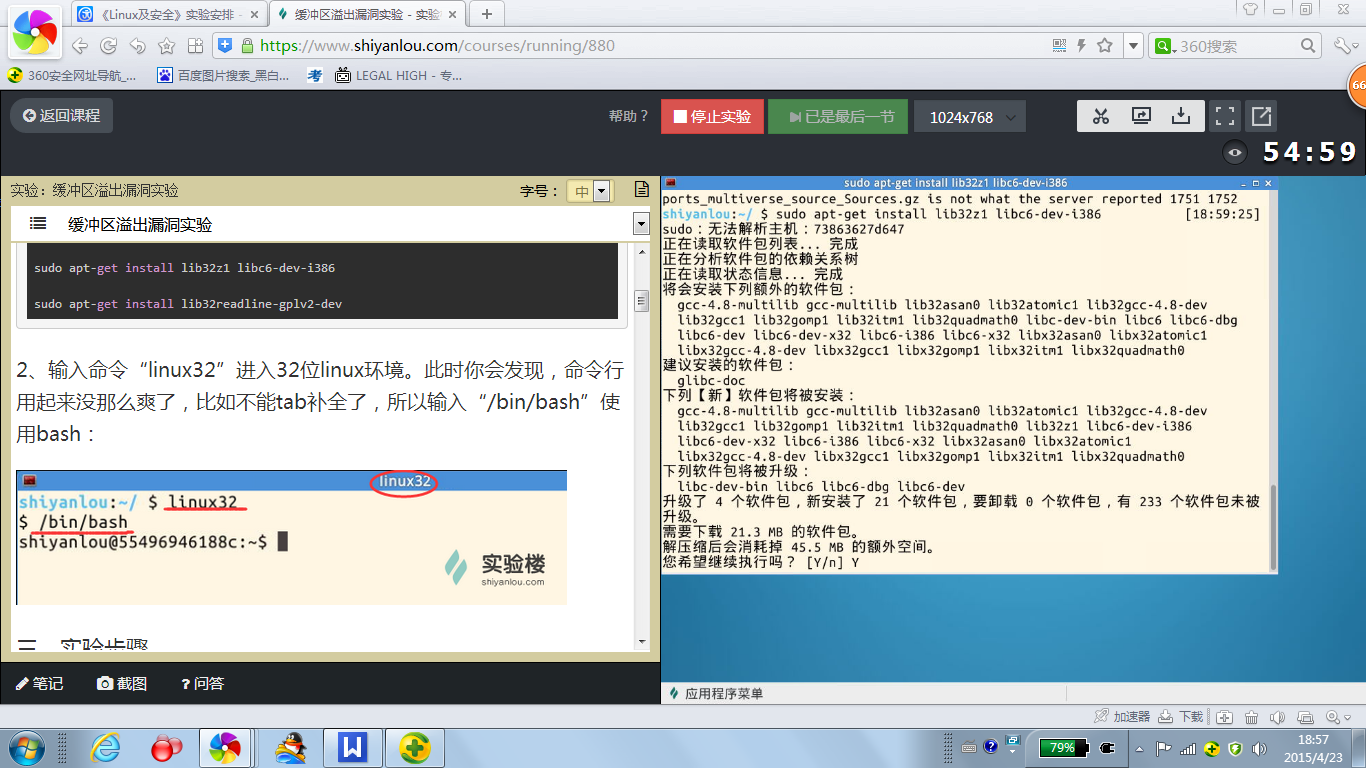This screenshot has width=1366, height=768.
Task: Click the green 已是最后一节 button
Action: 838,116
